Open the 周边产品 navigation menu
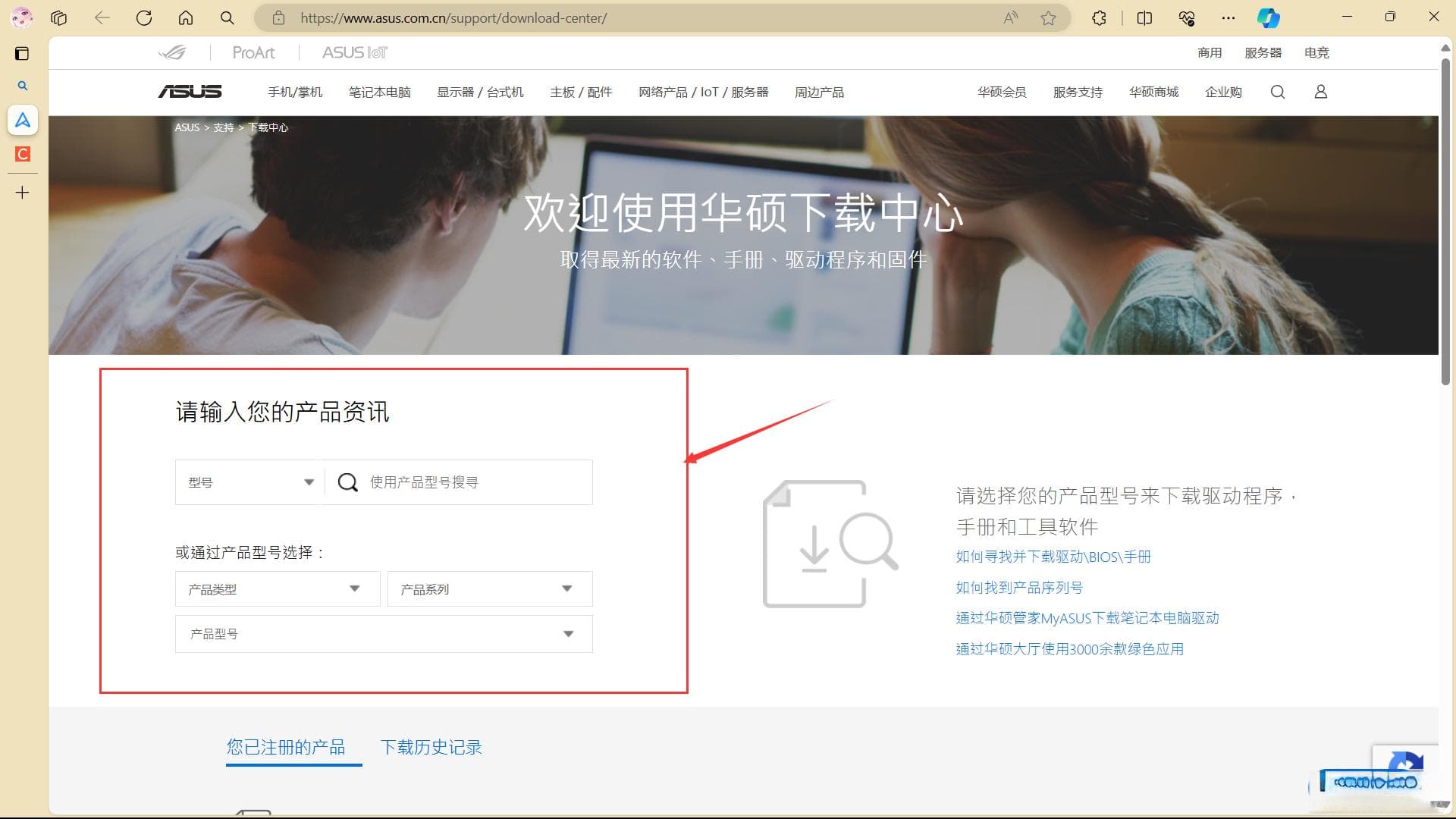Image resolution: width=1456 pixels, height=819 pixels. tap(819, 92)
